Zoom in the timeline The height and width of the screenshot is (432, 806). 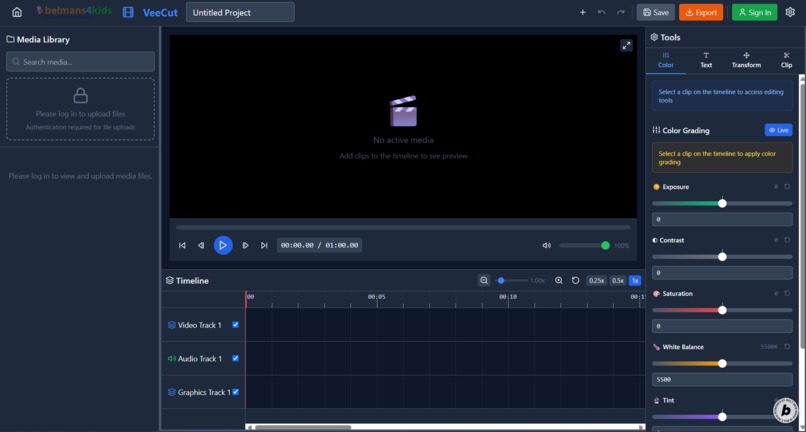559,280
